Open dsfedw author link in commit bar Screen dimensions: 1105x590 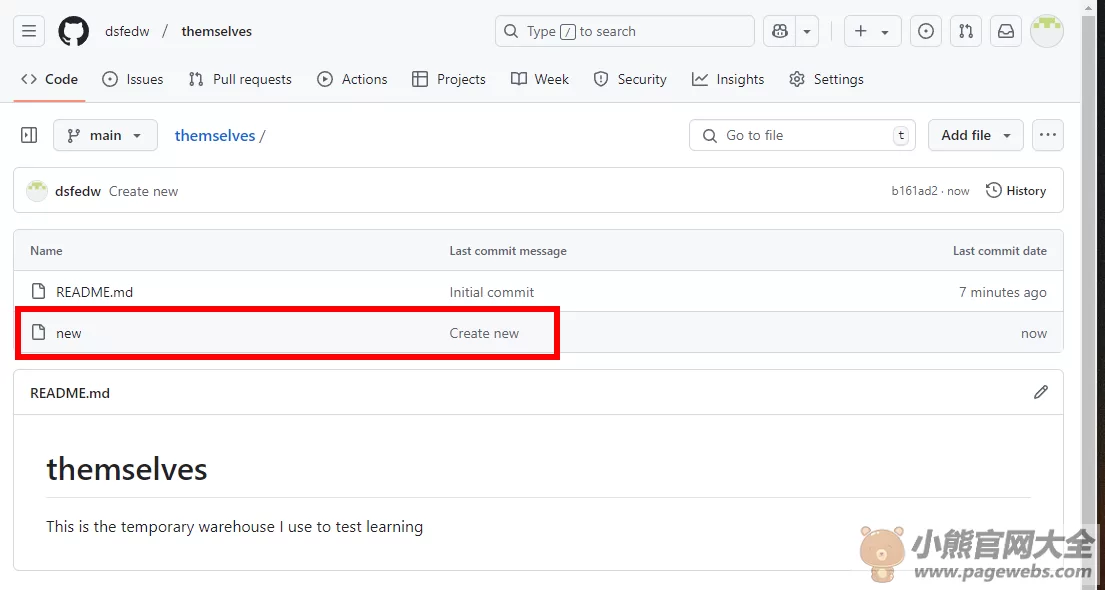tap(78, 191)
